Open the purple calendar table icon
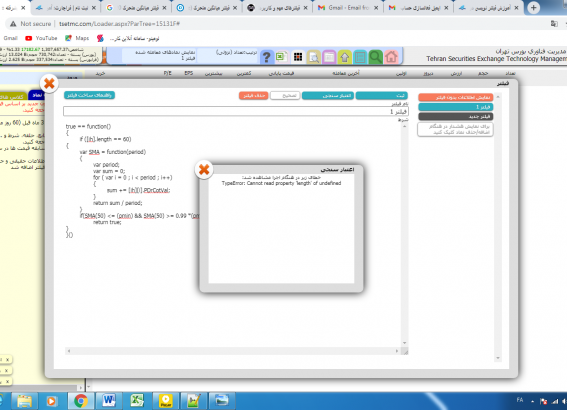The width and height of the screenshot is (567, 410). tap(329, 57)
